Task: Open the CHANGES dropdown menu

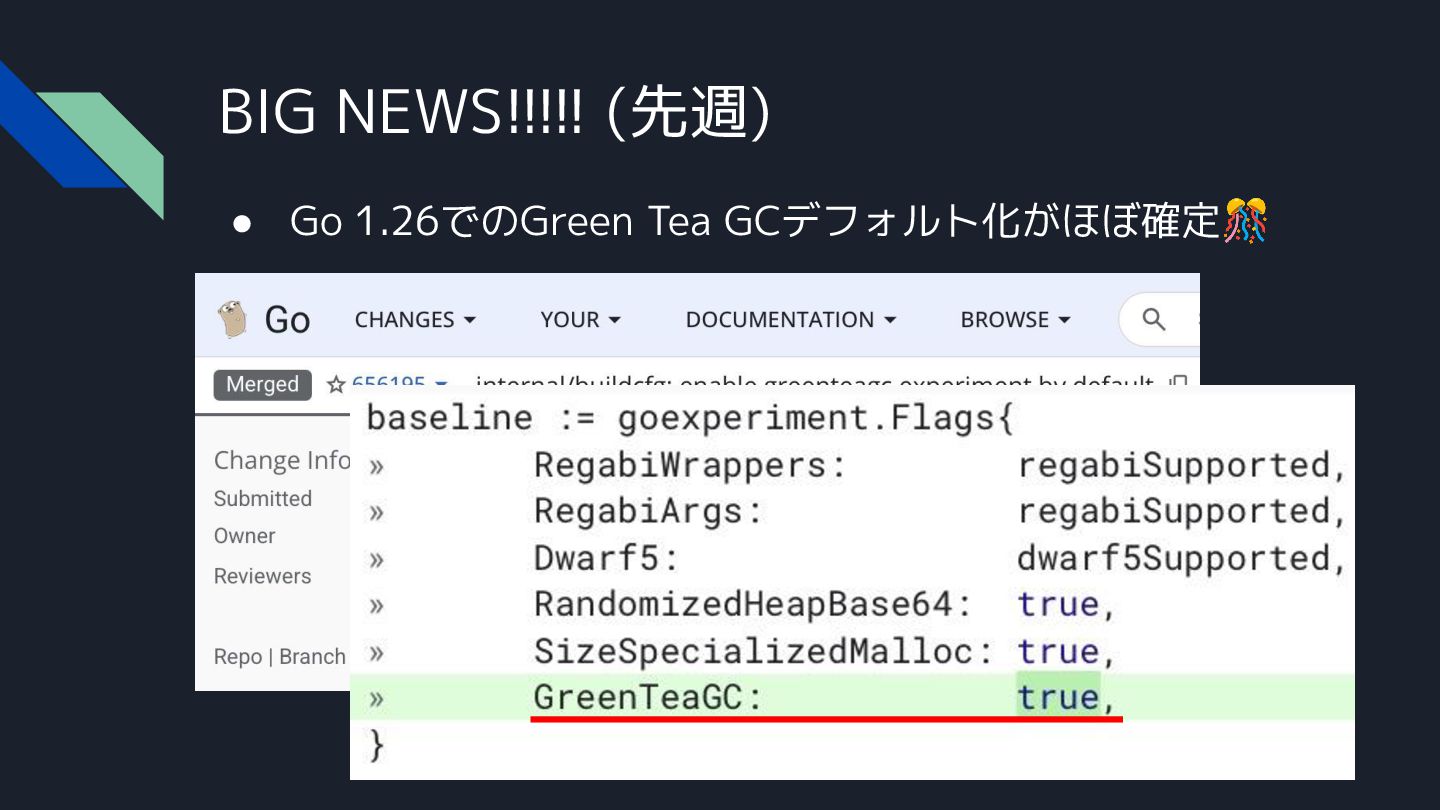Action: [x=415, y=320]
